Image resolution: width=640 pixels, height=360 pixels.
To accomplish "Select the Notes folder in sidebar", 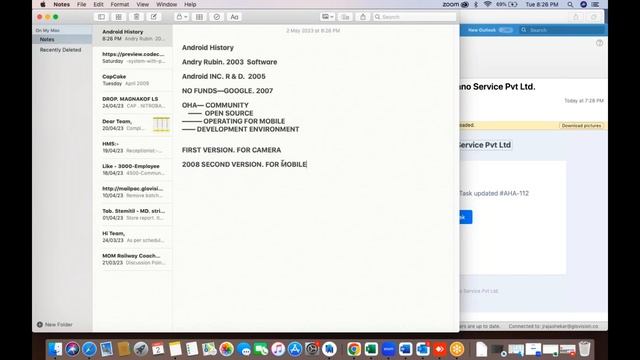I will click(62, 39).
